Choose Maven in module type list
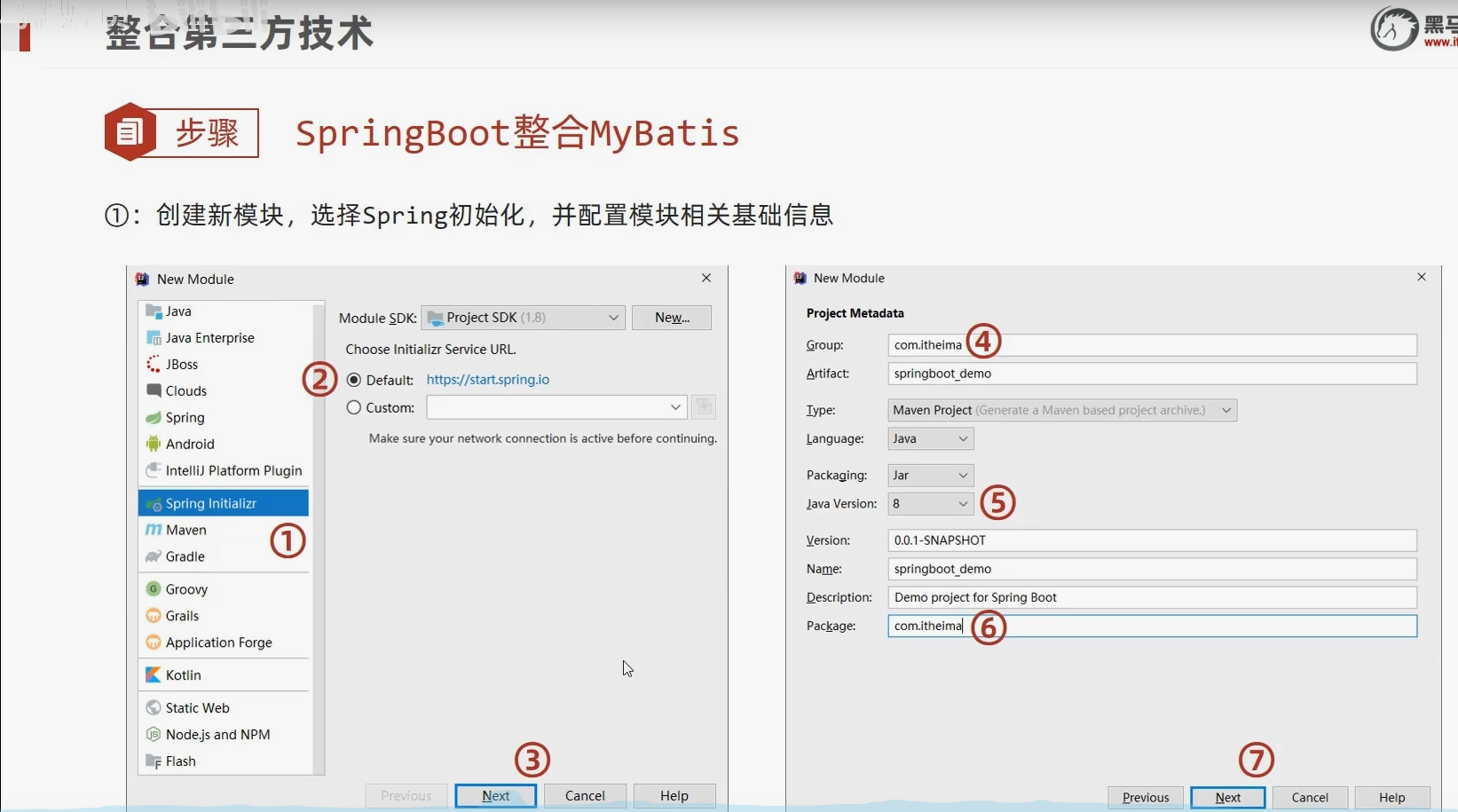1458x812 pixels. click(224, 530)
